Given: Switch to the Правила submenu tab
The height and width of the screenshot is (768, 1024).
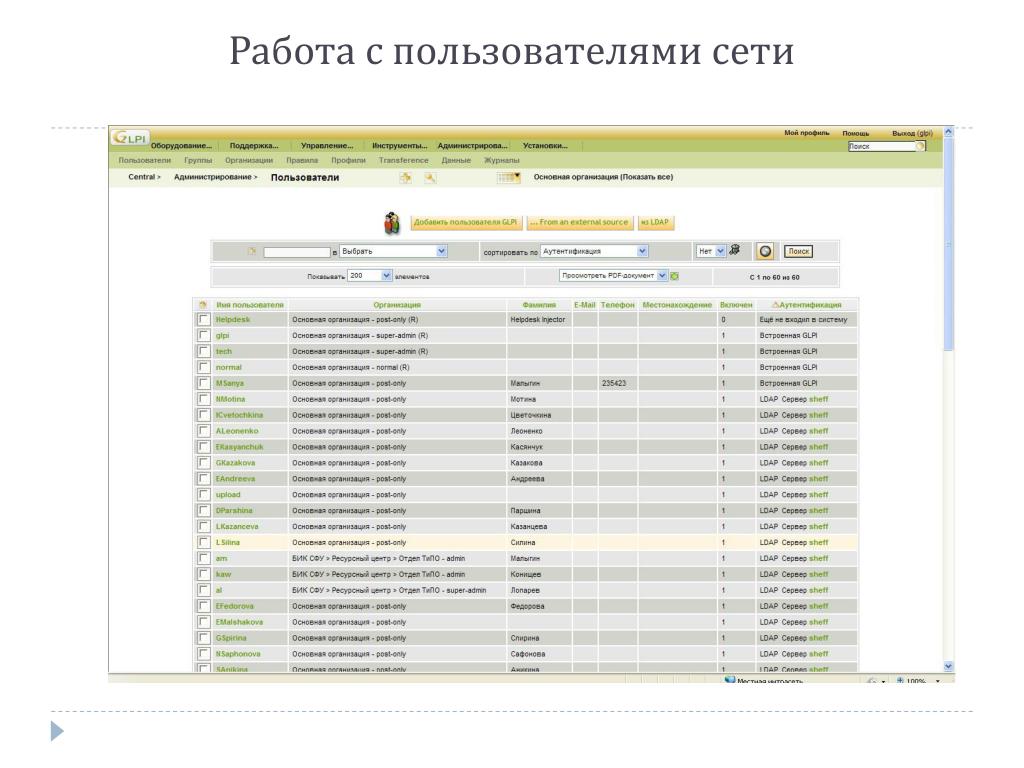Looking at the screenshot, I should click(302, 161).
